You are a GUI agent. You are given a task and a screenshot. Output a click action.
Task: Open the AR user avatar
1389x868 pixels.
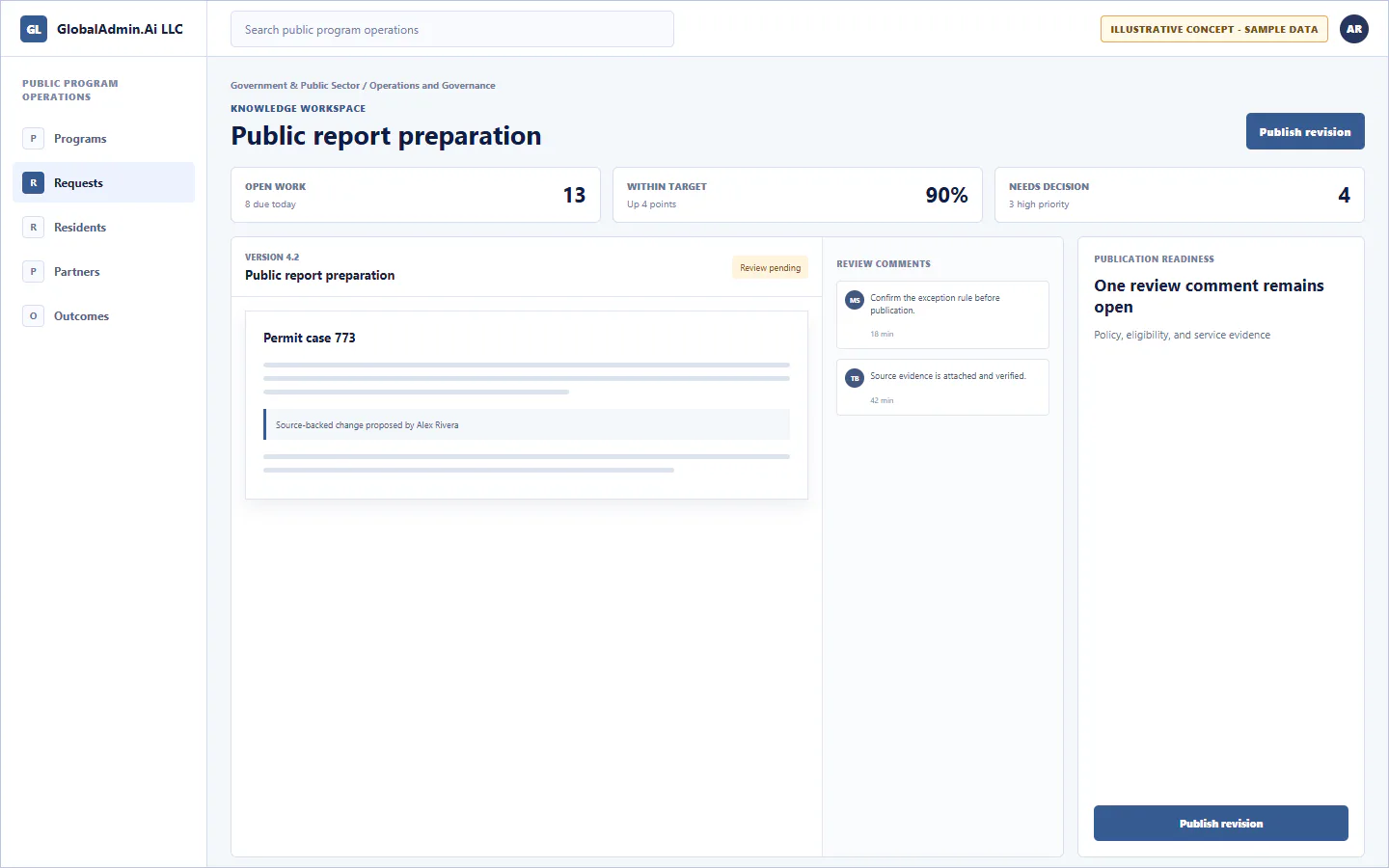[x=1354, y=29]
